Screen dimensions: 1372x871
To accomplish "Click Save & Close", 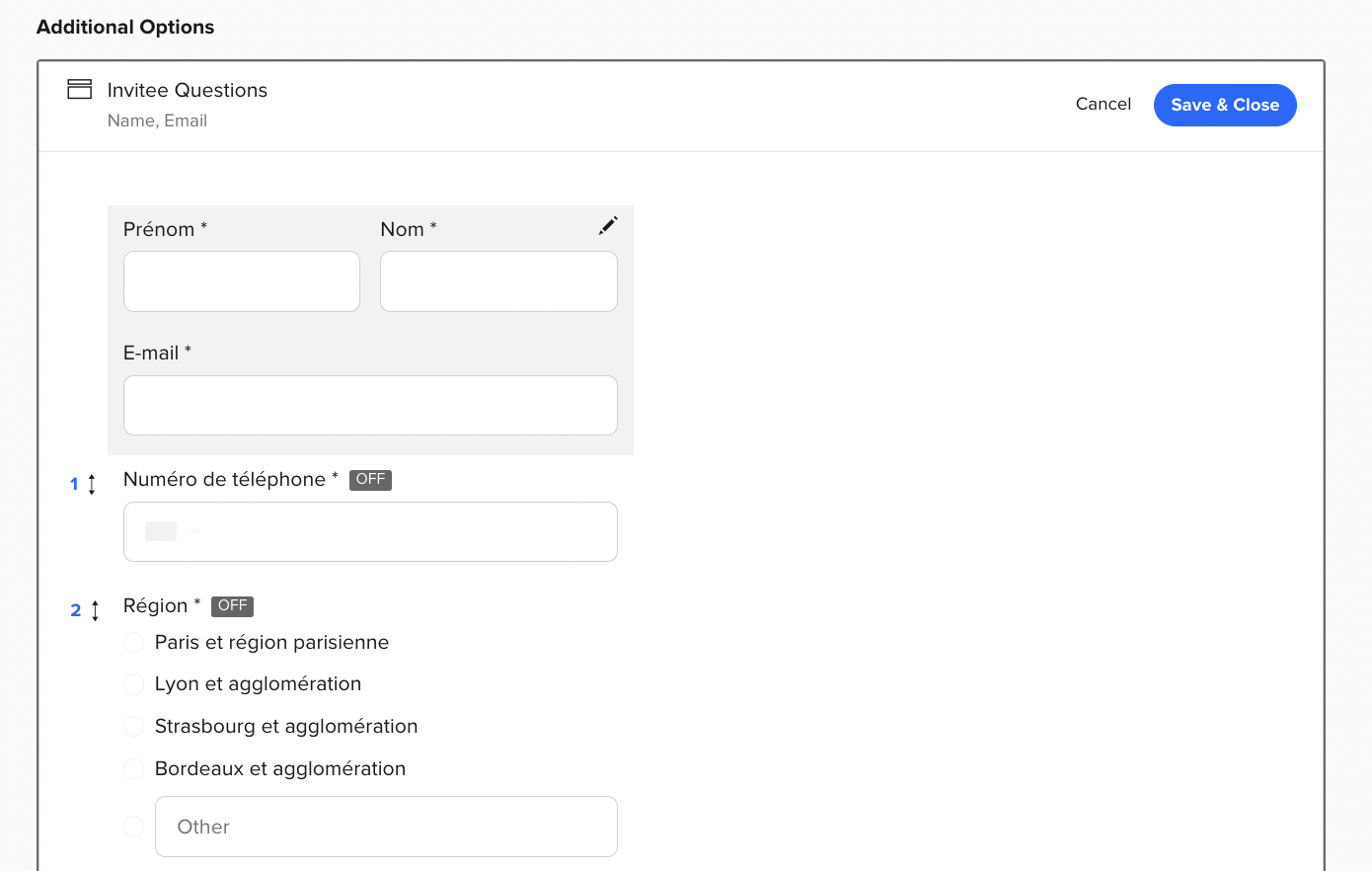I will [x=1225, y=105].
